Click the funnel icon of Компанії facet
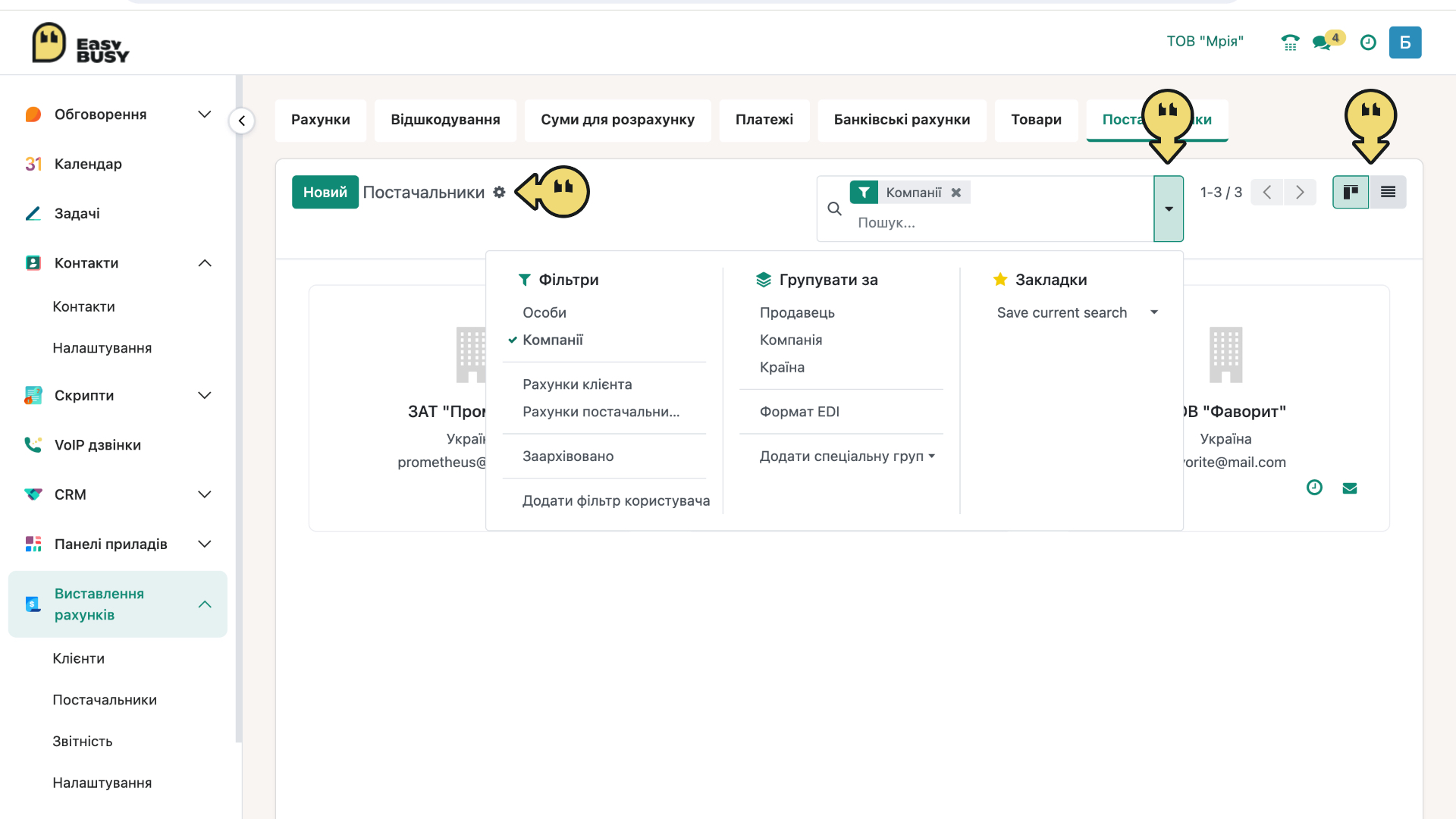 click(x=864, y=193)
